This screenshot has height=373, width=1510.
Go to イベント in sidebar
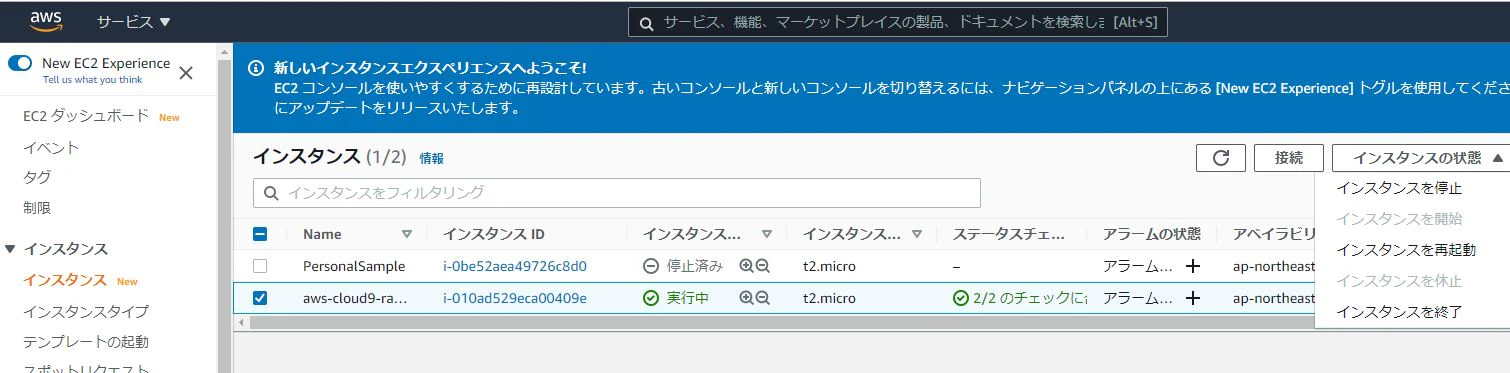click(x=51, y=147)
